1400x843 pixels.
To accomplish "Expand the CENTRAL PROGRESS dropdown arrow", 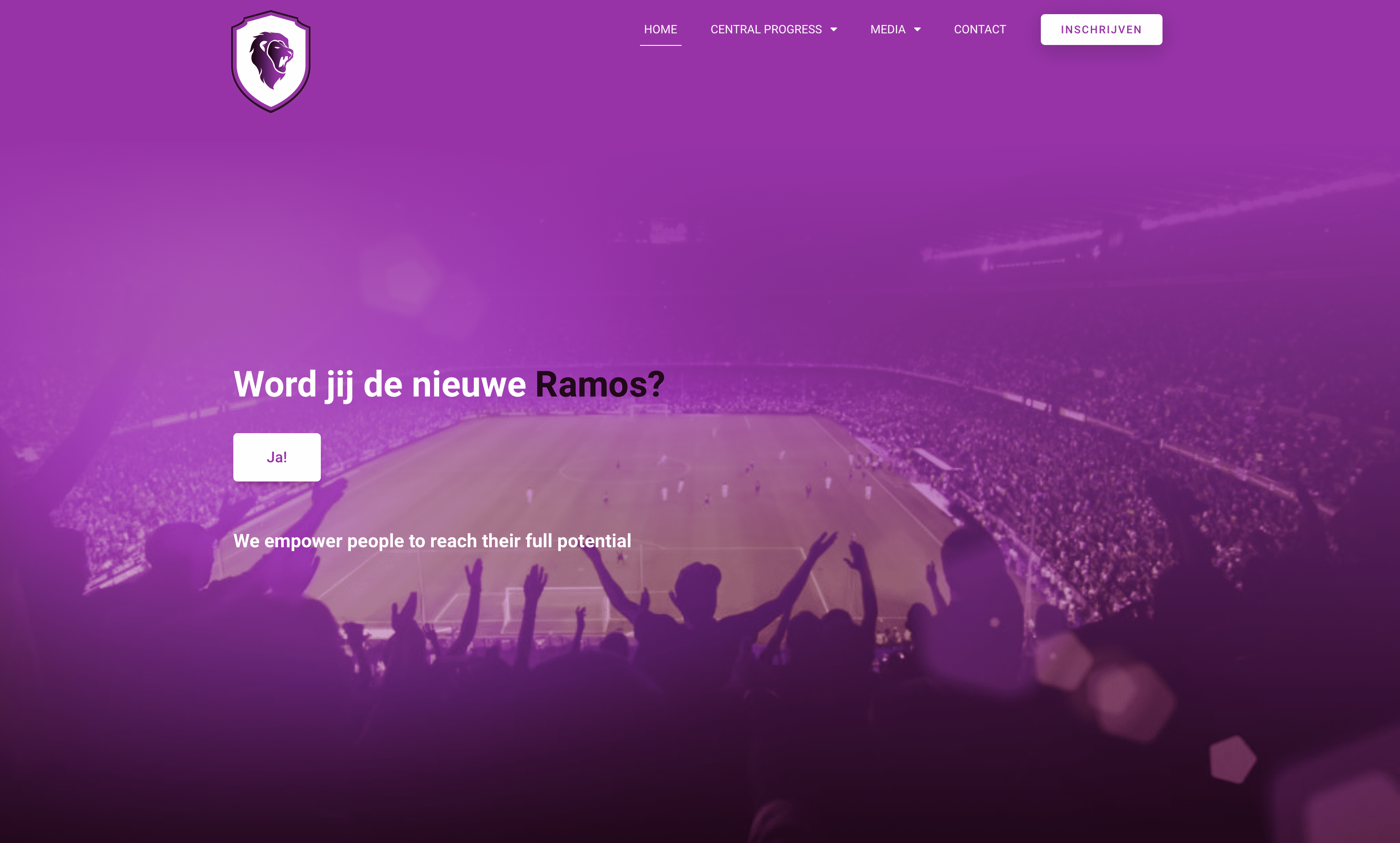I will click(x=833, y=30).
